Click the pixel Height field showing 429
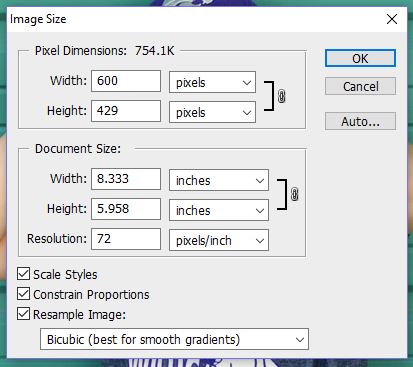This screenshot has width=413, height=367. (126, 111)
